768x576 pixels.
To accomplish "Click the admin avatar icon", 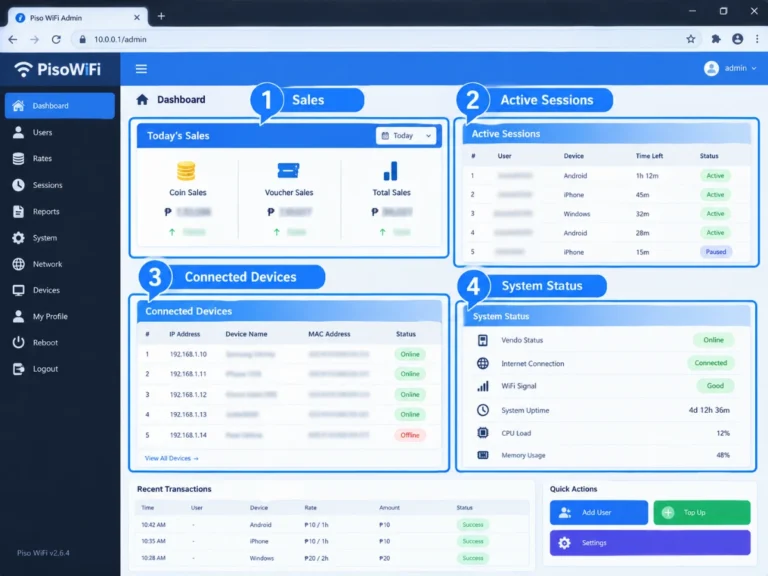I will [711, 69].
